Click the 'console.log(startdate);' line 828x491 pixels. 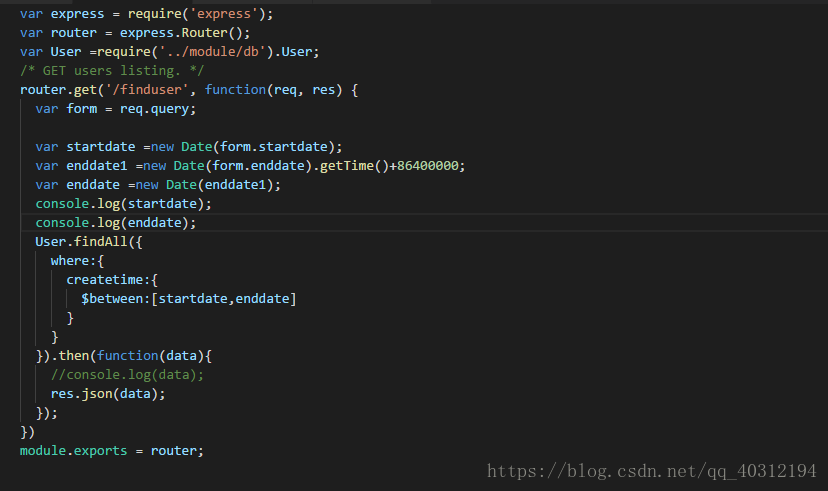tap(123, 204)
